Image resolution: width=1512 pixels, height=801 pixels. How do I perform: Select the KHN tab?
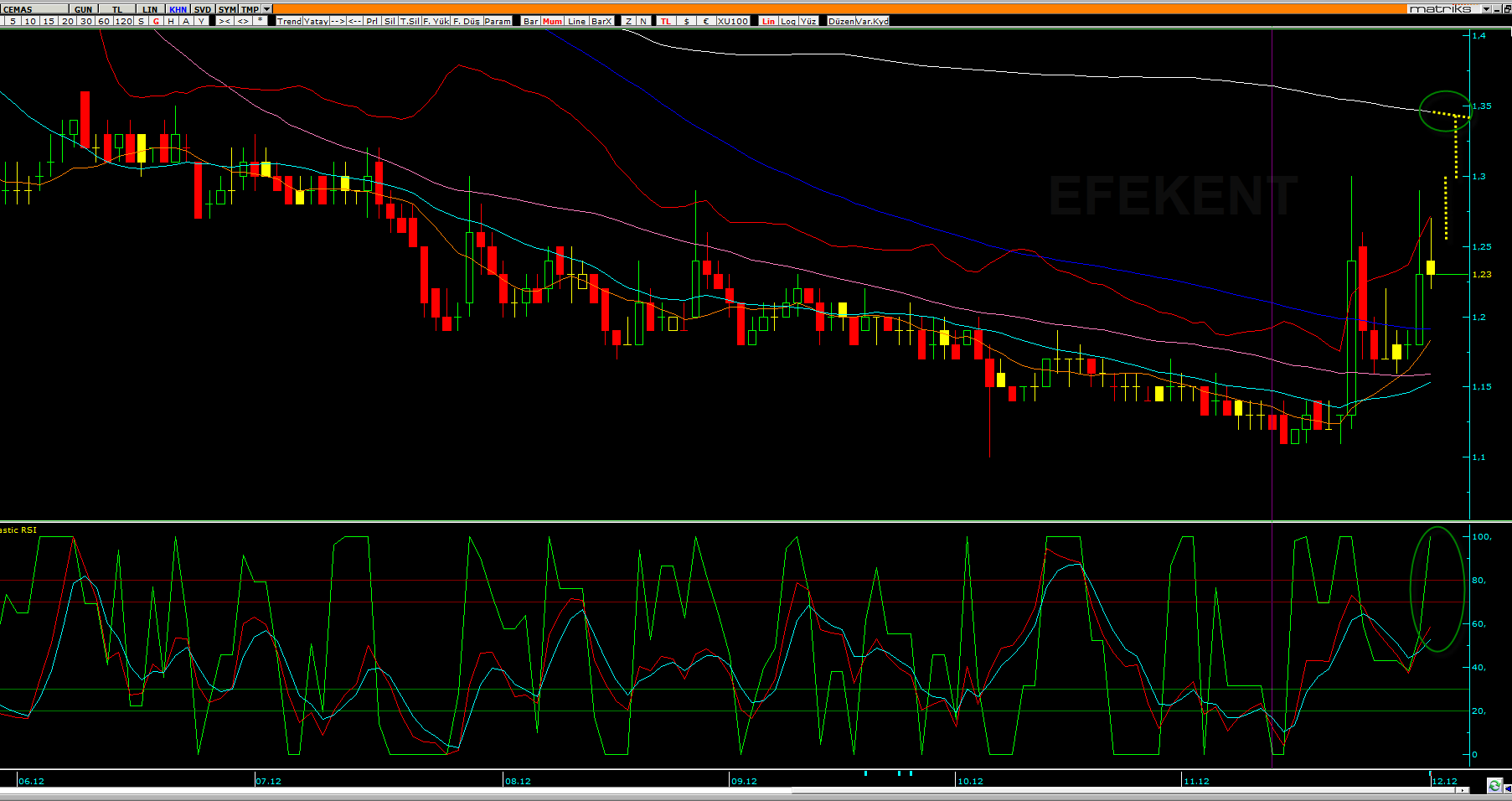(178, 9)
